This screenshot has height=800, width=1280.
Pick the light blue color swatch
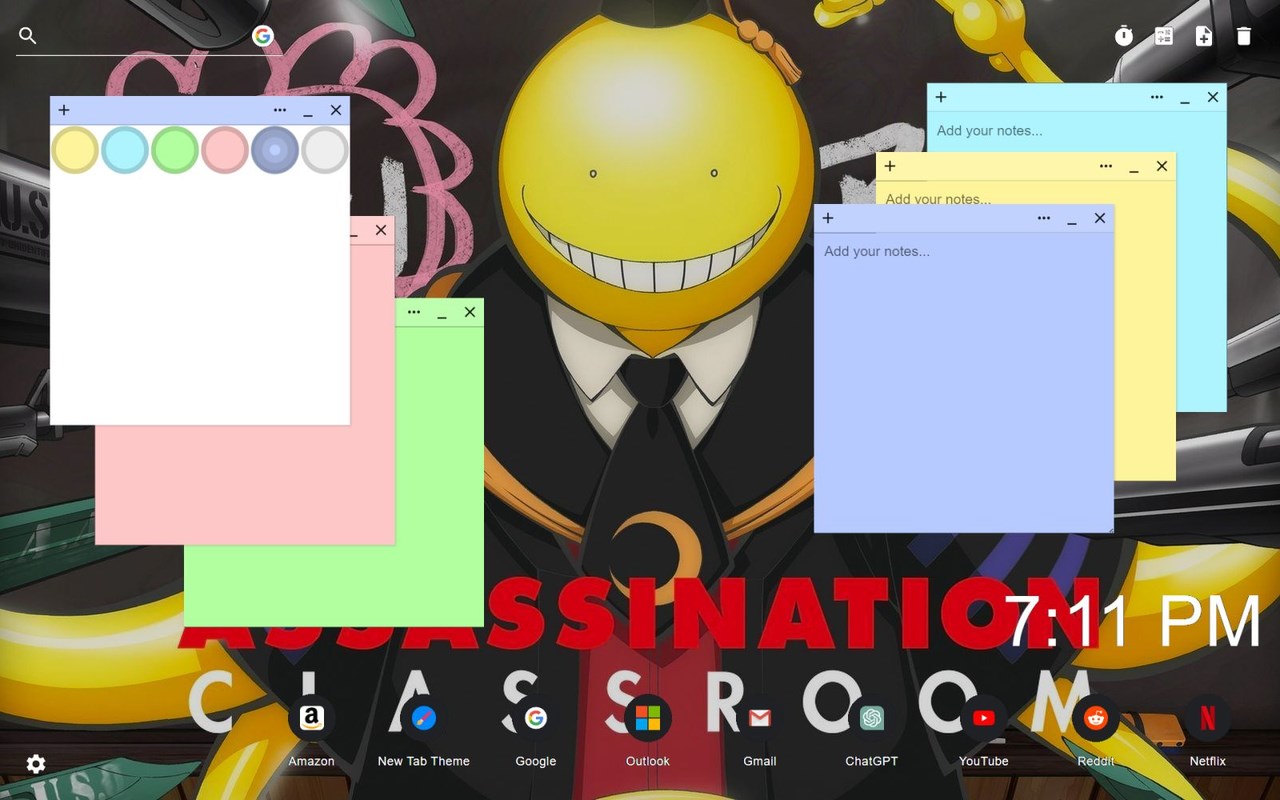click(125, 150)
